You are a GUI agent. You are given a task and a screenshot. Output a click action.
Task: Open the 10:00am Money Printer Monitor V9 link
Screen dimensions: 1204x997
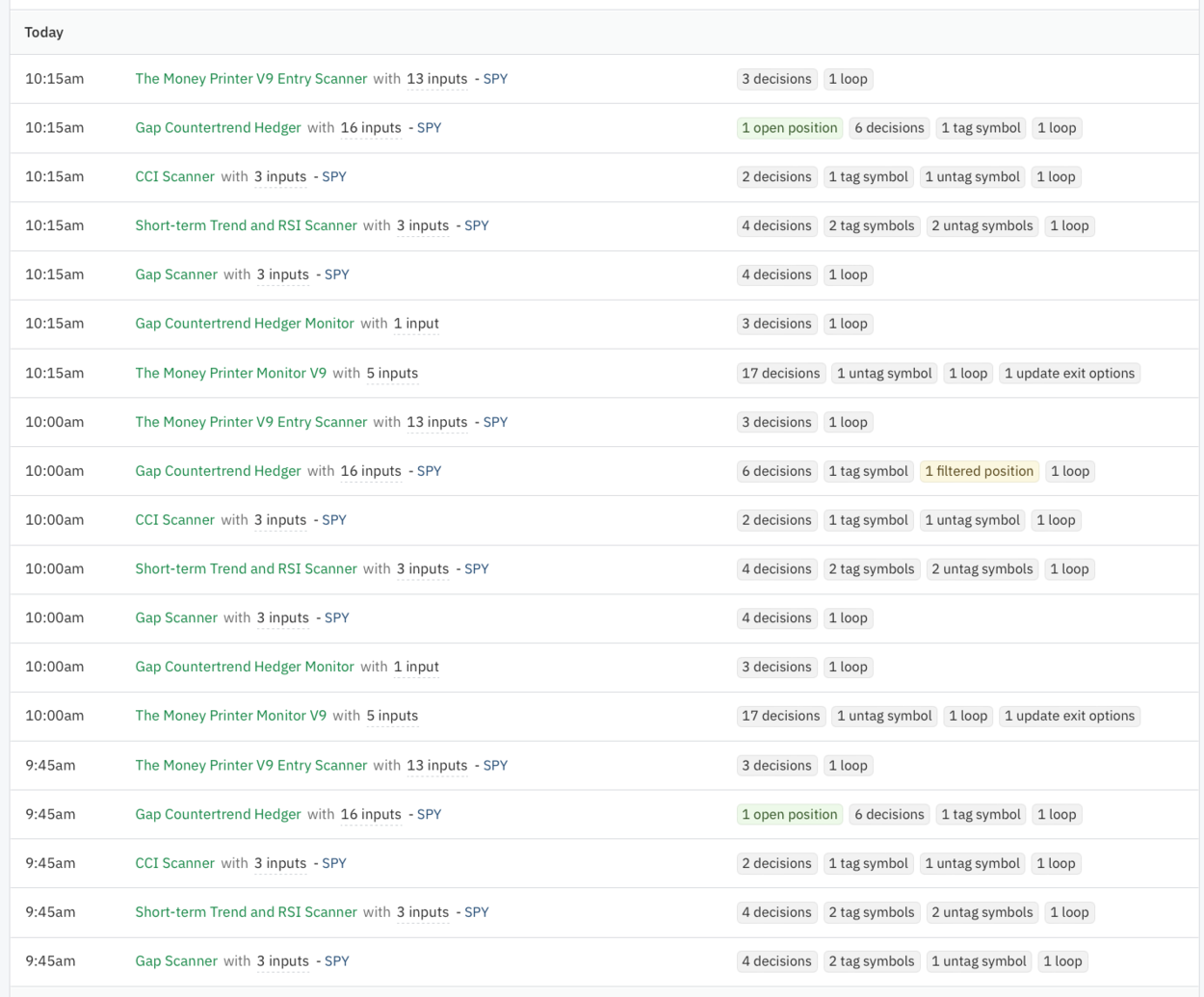[230, 716]
